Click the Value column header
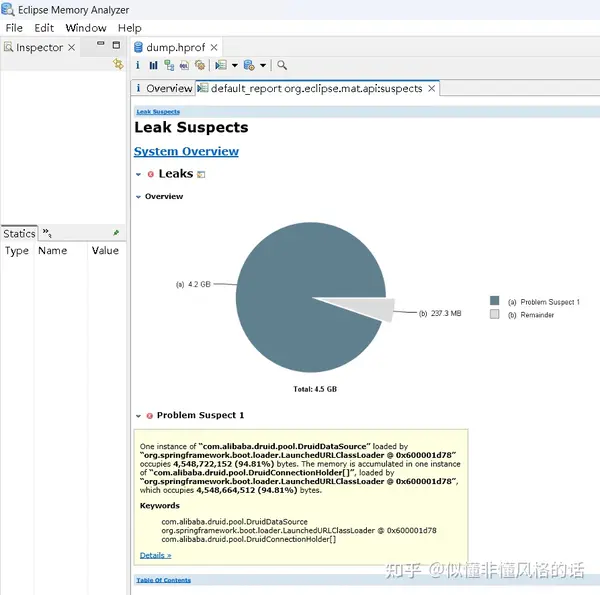 [x=105, y=251]
